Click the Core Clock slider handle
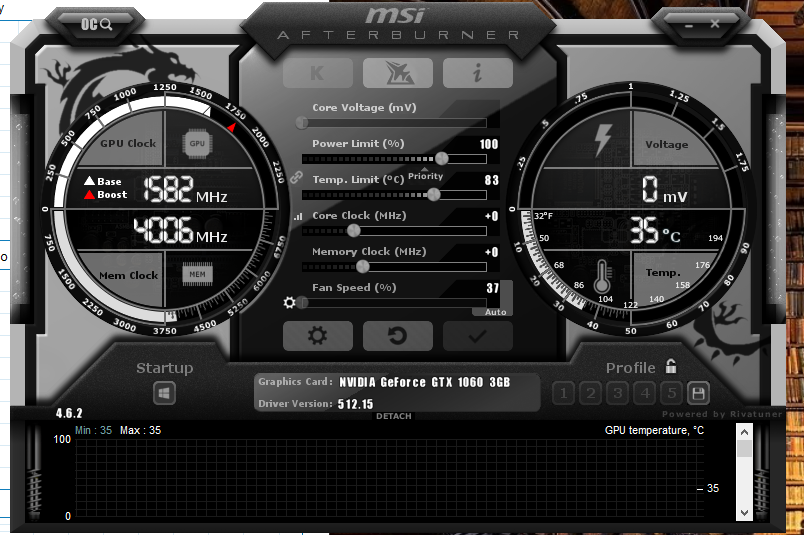 354,231
